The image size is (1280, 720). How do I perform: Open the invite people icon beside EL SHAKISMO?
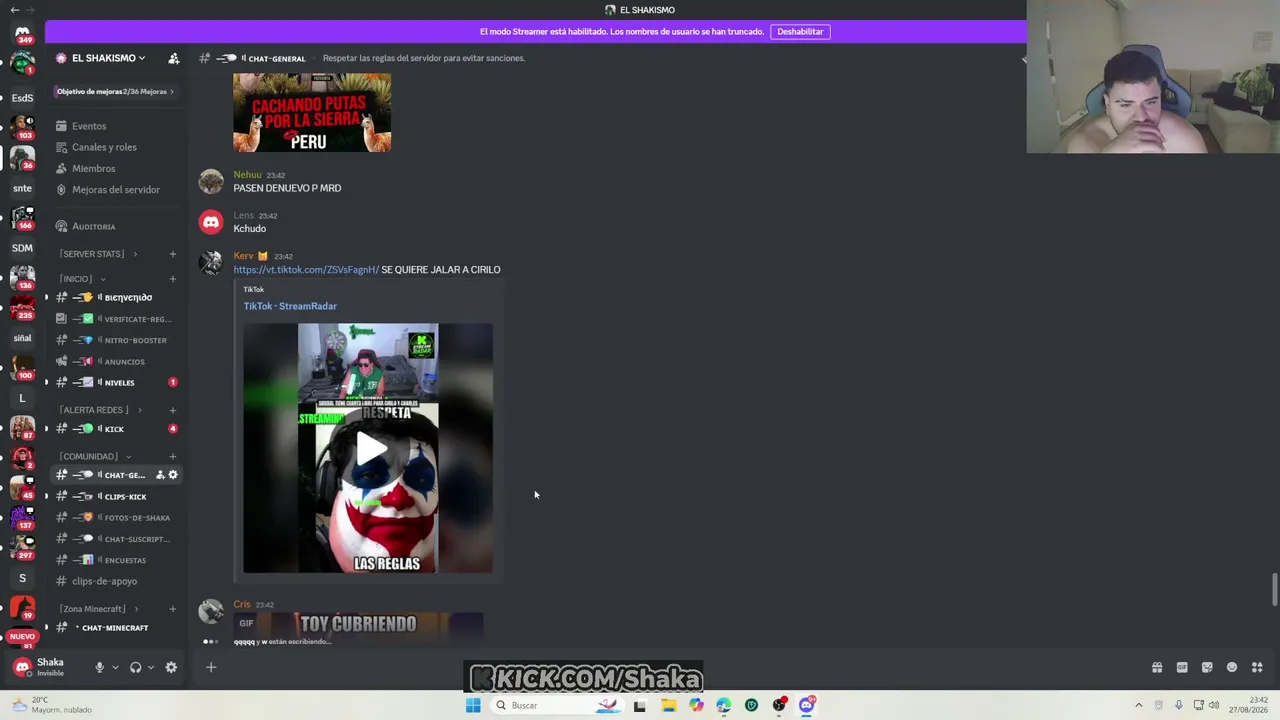coord(174,58)
